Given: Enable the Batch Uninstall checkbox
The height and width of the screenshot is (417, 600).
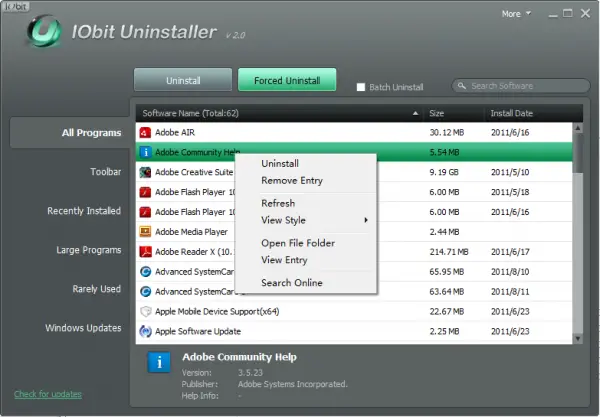Looking at the screenshot, I should click(360, 87).
